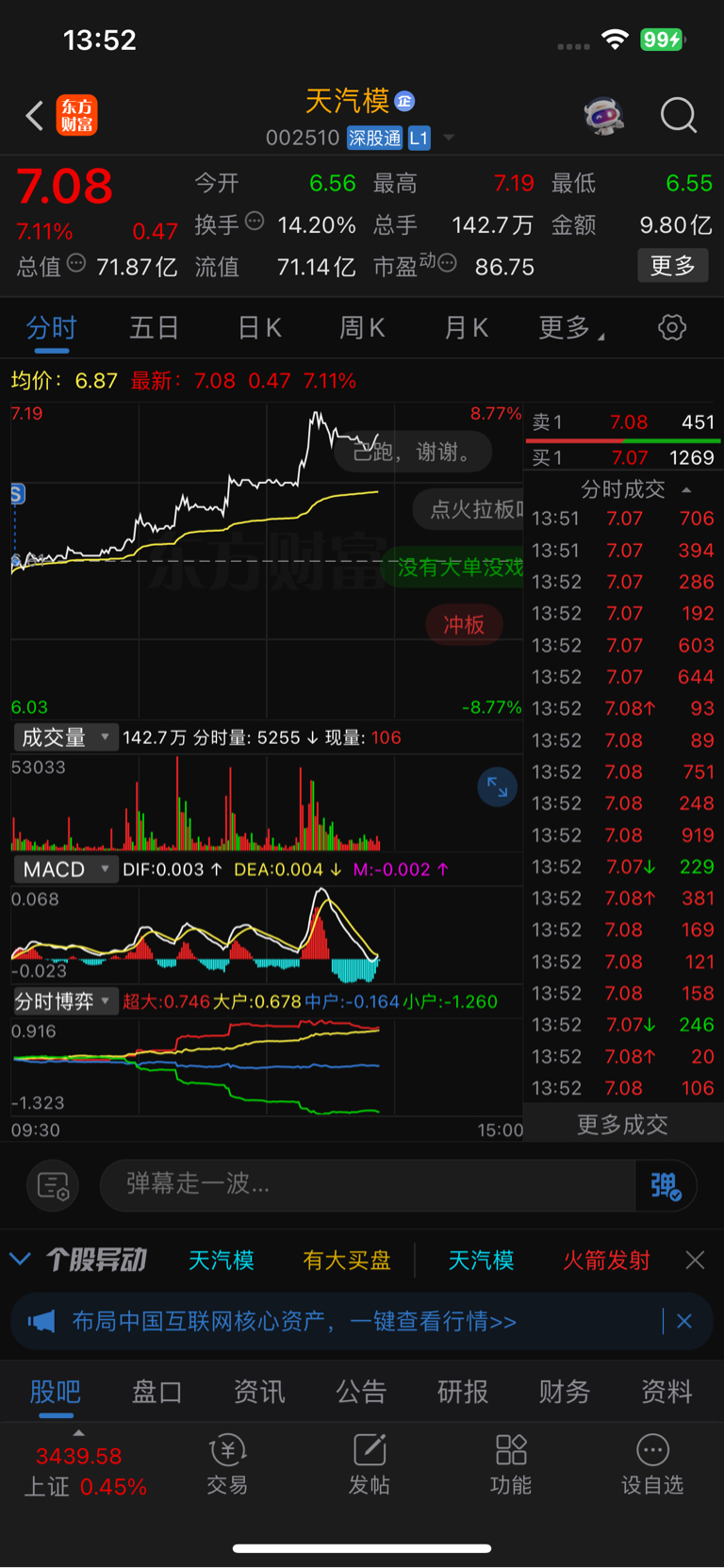Open 研报 tab

click(463, 1392)
